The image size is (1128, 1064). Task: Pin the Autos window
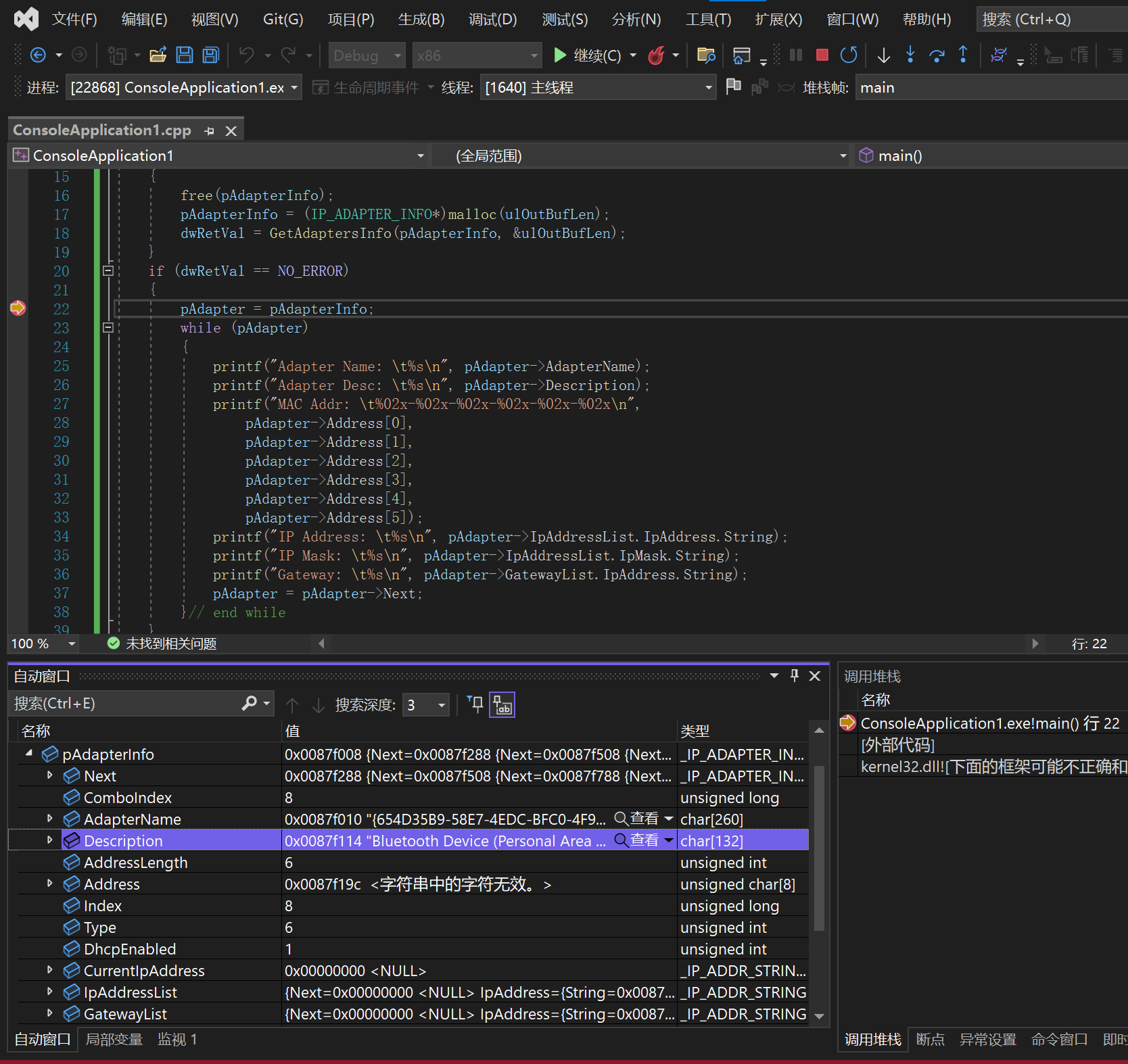795,675
